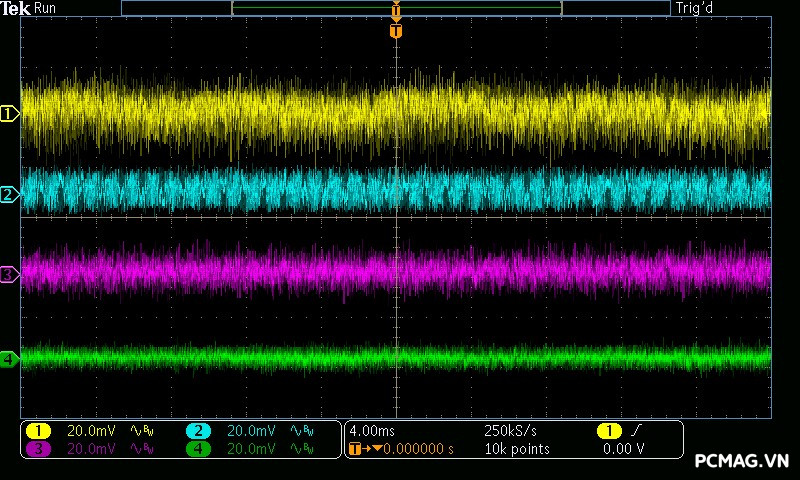This screenshot has width=800, height=480.
Task: Click channel 2 bandwidth limit icon
Action: click(302, 430)
